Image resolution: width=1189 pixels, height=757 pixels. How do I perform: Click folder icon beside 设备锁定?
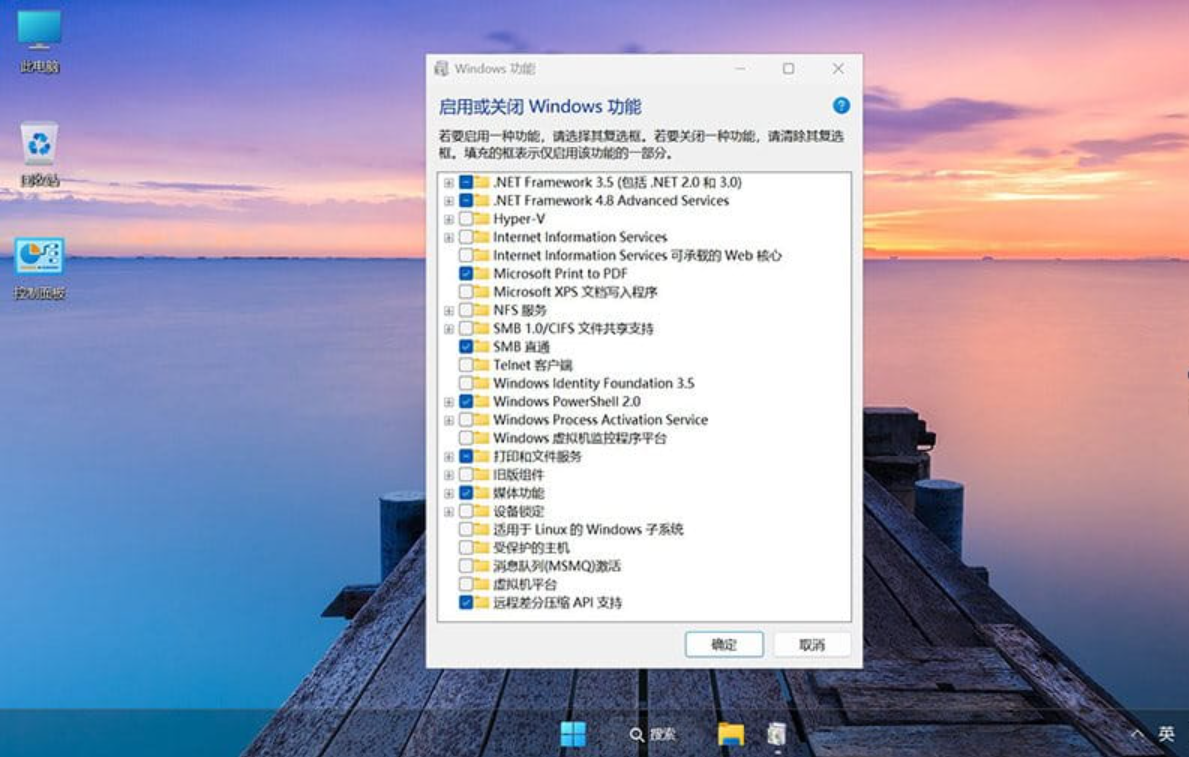pyautogui.click(x=482, y=511)
